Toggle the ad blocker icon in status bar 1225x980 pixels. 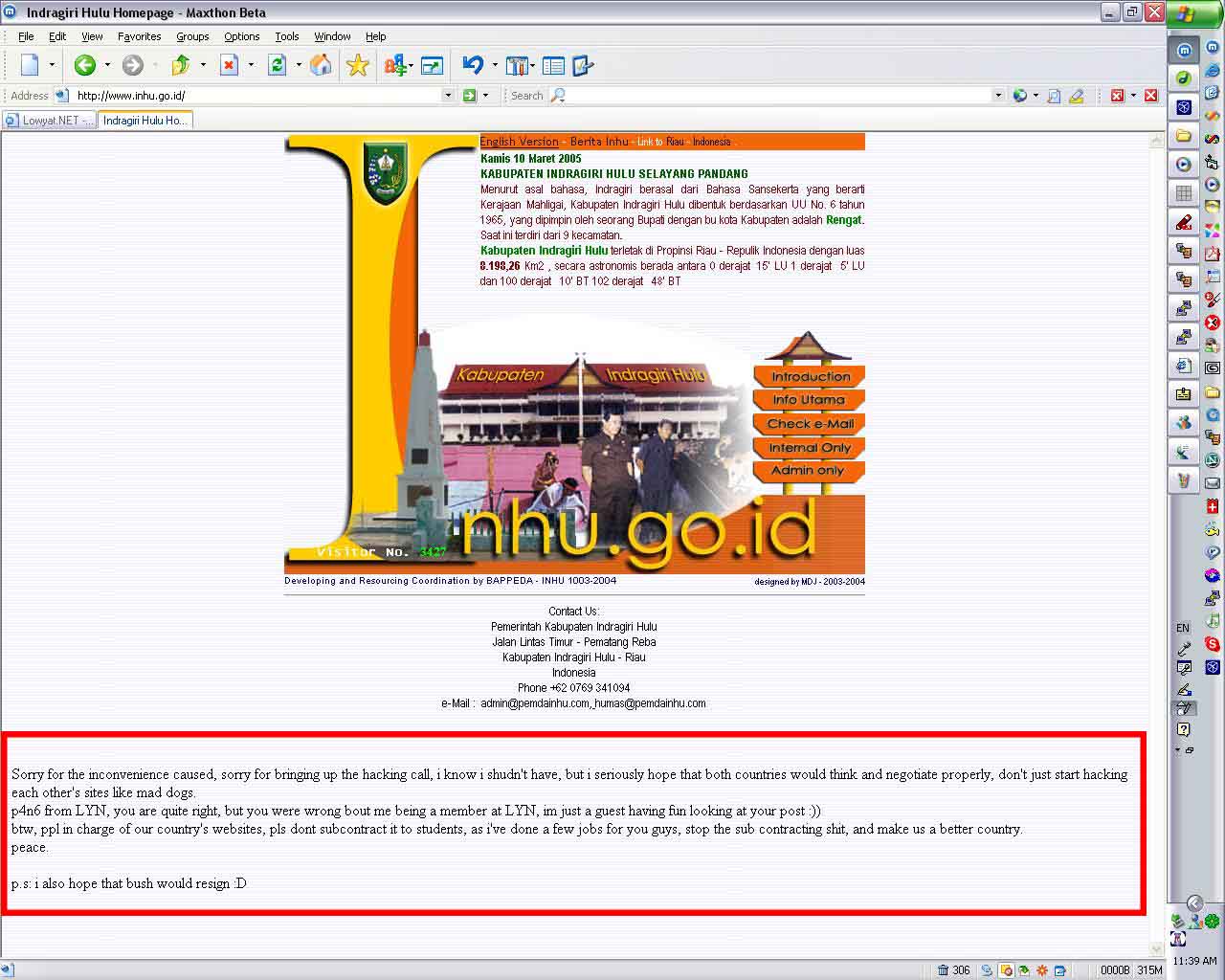[x=1006, y=969]
